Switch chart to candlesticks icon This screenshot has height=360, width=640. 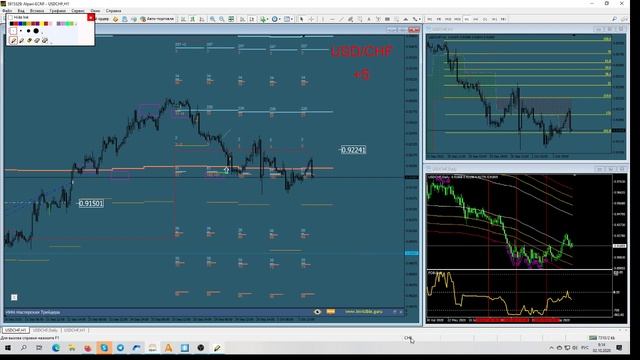coord(192,19)
